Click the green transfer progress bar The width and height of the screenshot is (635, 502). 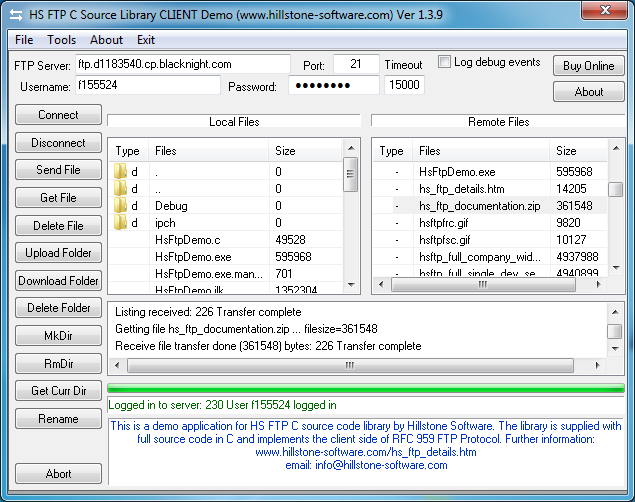click(x=366, y=389)
